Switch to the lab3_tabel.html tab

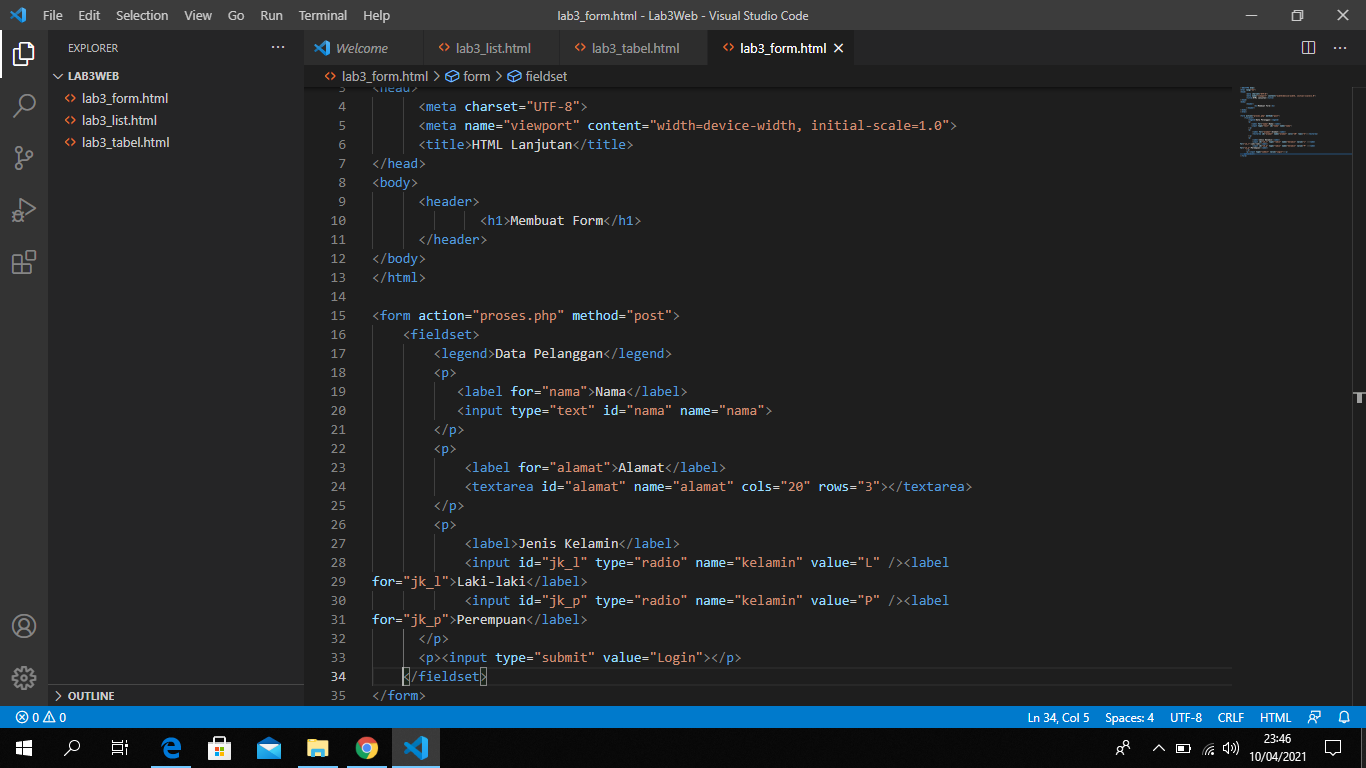(632, 47)
